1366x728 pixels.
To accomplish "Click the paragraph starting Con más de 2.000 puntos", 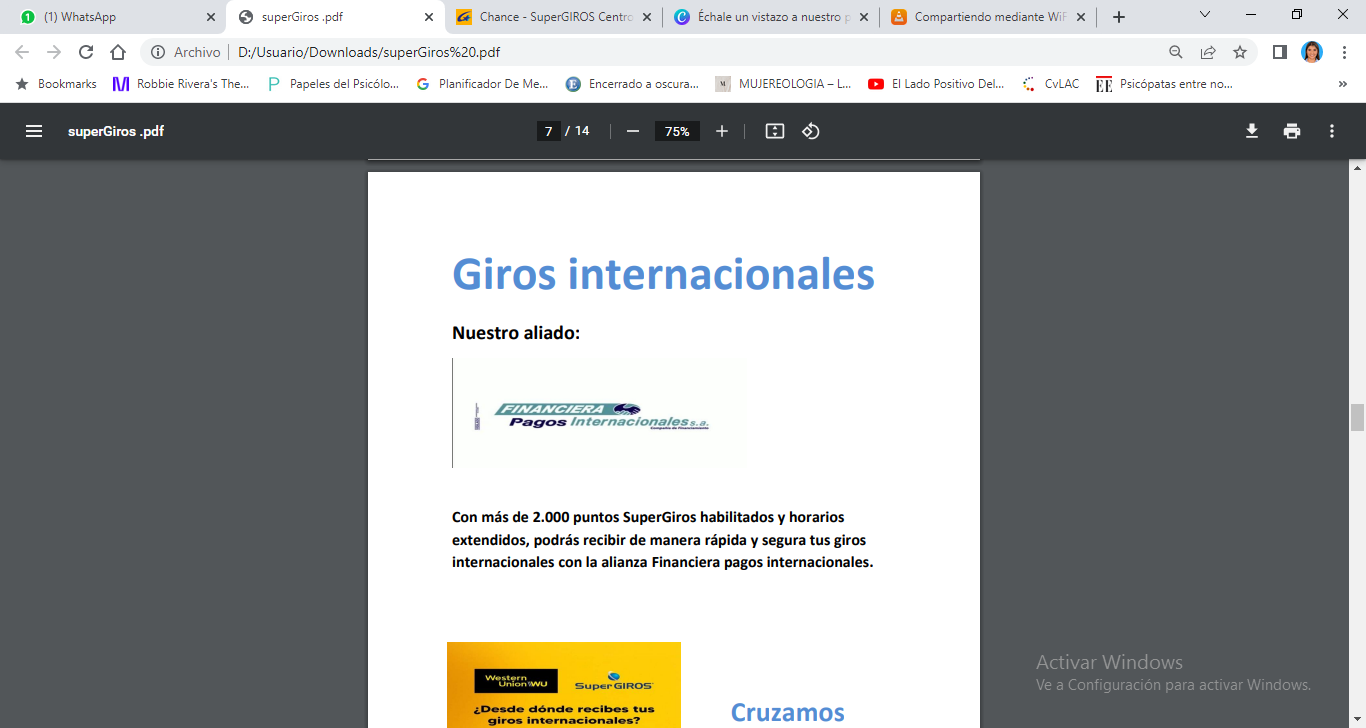I will (663, 540).
